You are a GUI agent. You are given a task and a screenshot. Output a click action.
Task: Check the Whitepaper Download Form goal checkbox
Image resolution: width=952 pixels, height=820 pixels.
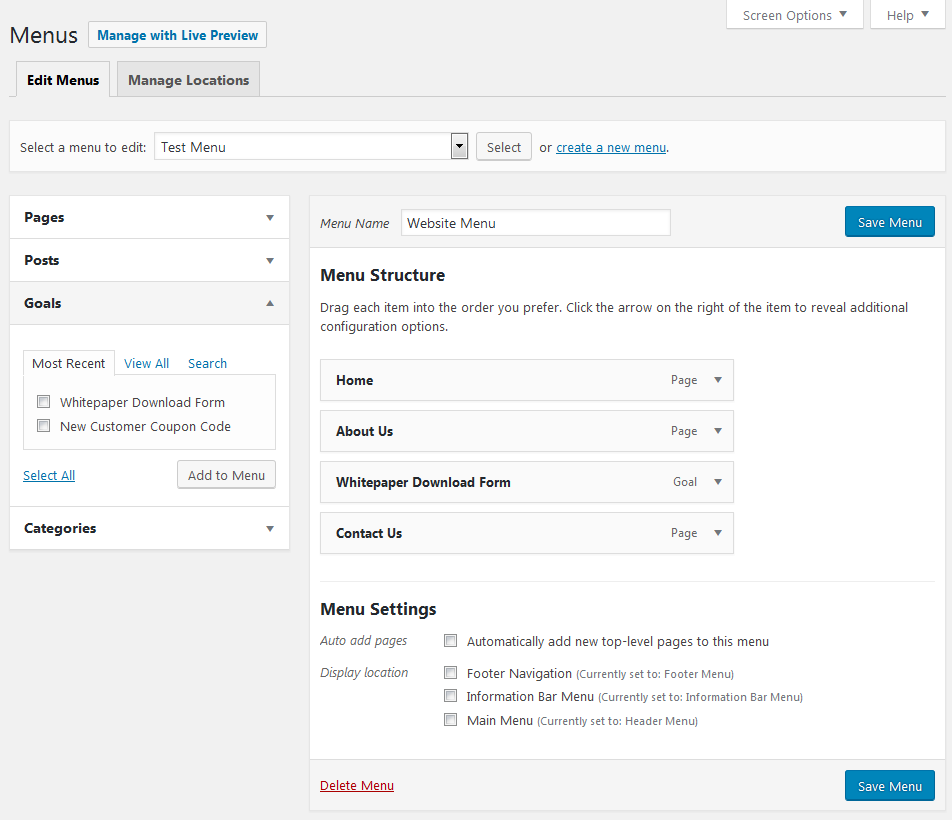point(44,402)
